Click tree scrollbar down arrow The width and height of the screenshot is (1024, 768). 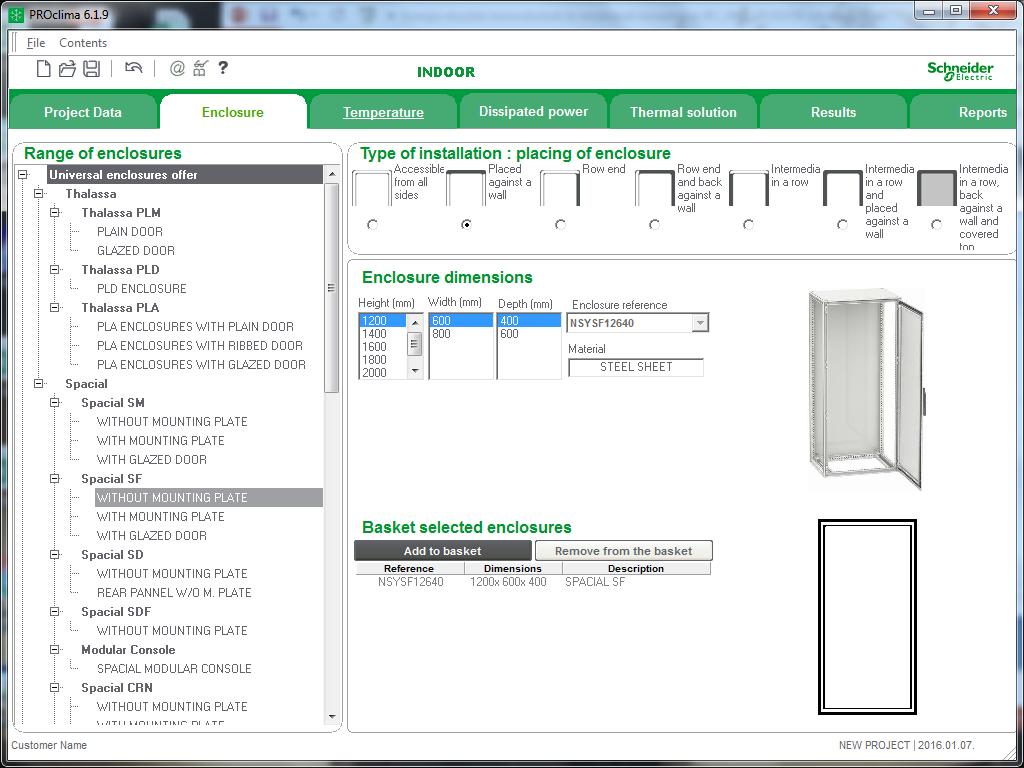point(332,716)
